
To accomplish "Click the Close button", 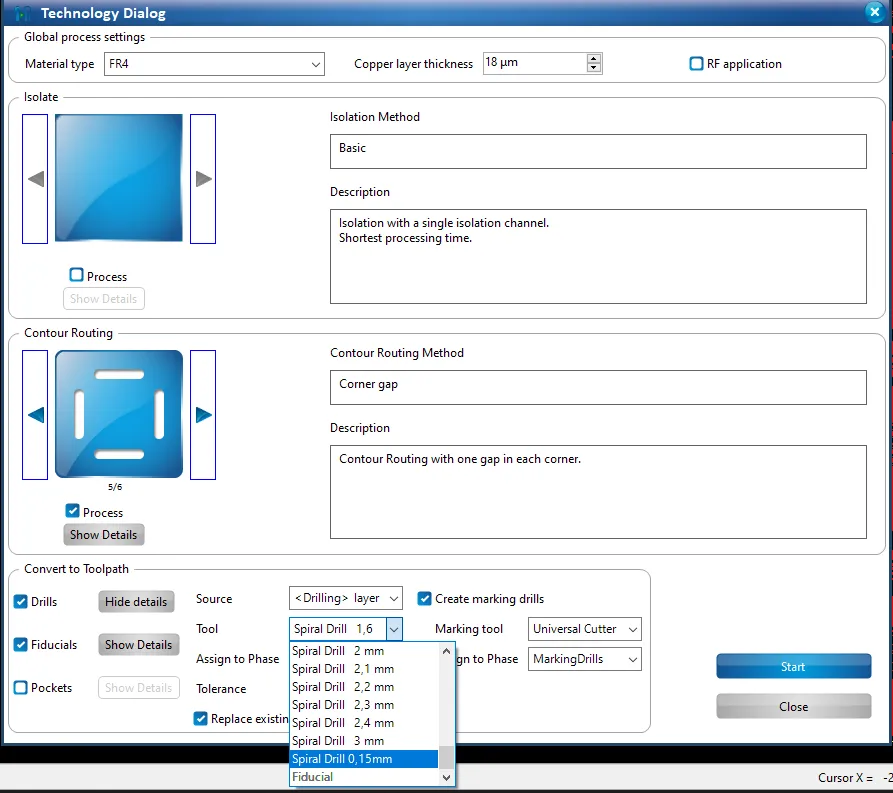I will [793, 706].
